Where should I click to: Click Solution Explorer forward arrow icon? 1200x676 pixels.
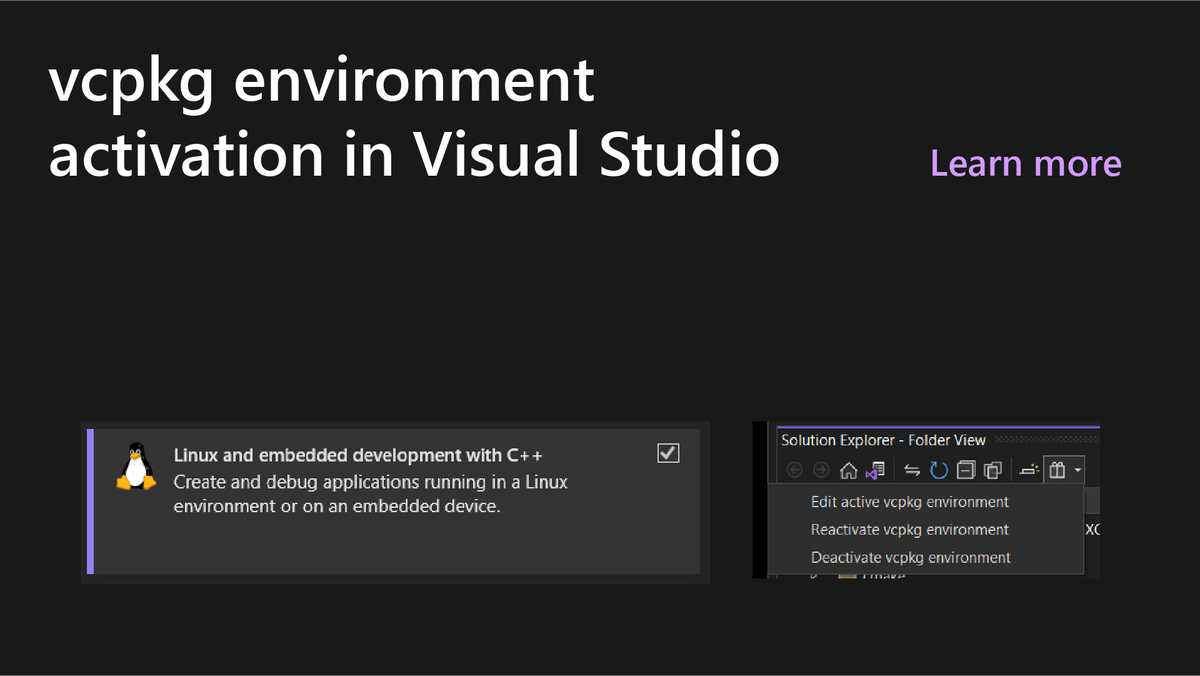pyautogui.click(x=821, y=470)
